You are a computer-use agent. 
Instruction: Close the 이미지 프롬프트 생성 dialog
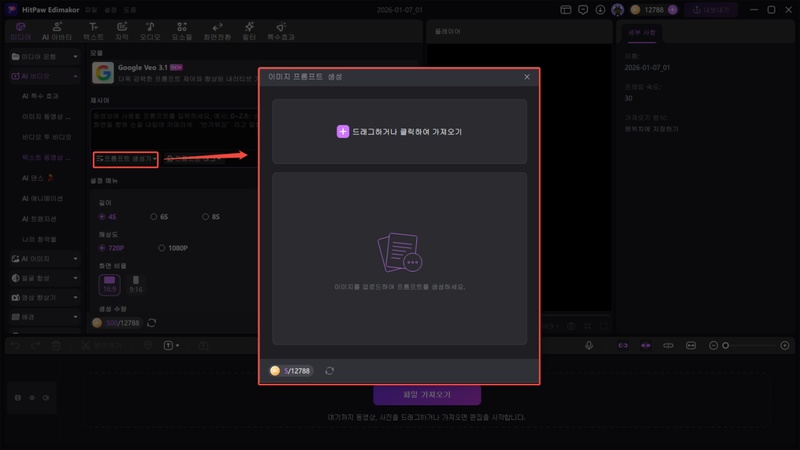tap(527, 77)
